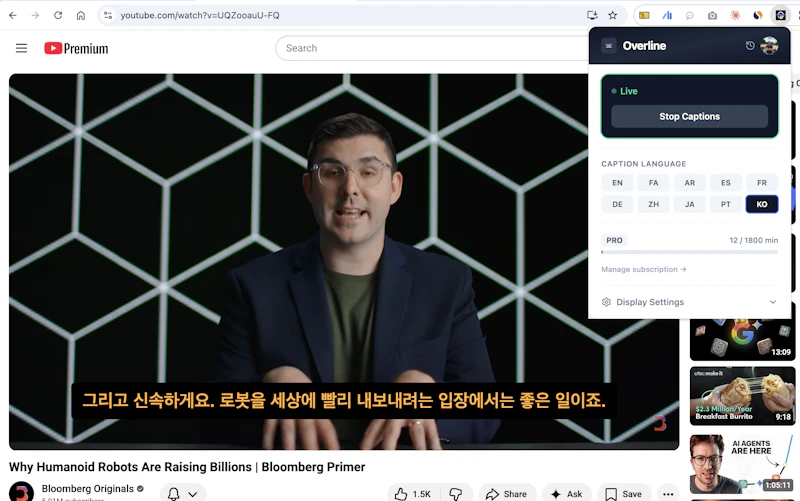
Task: Open the chat bubble extension icon
Action: pos(689,15)
